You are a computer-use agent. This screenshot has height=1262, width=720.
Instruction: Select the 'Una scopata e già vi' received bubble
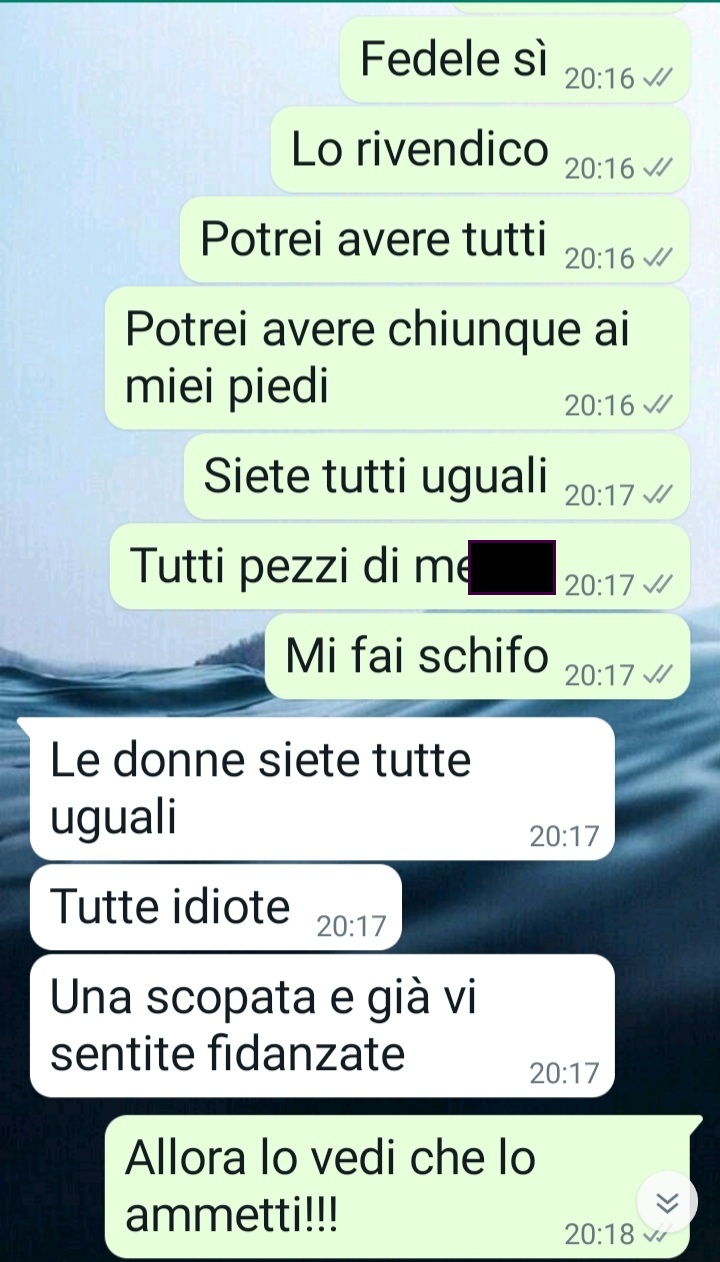tap(322, 1026)
